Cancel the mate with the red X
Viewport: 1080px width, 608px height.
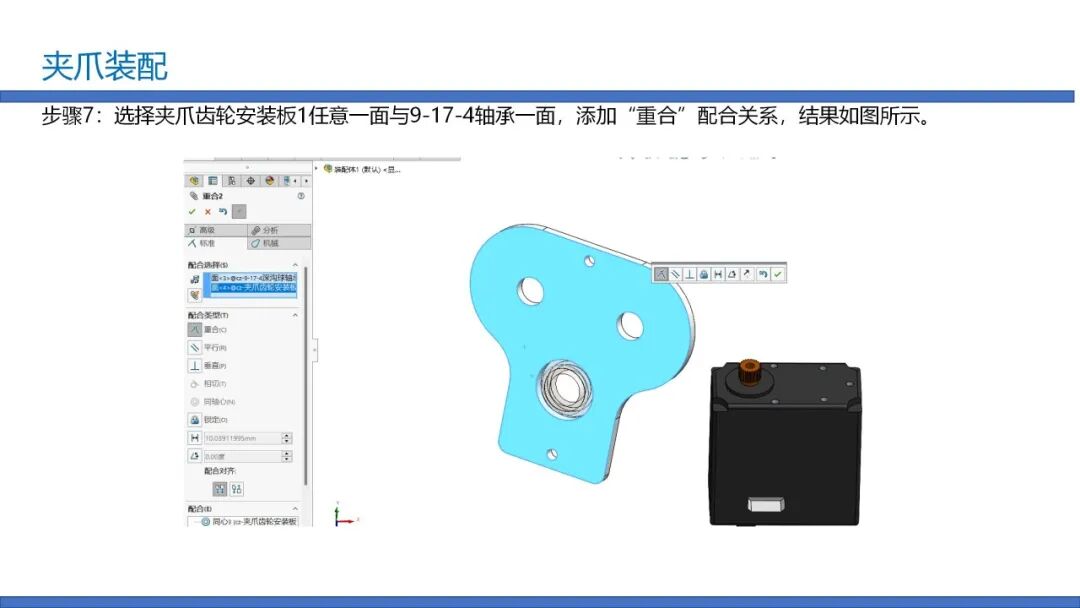tap(207, 211)
